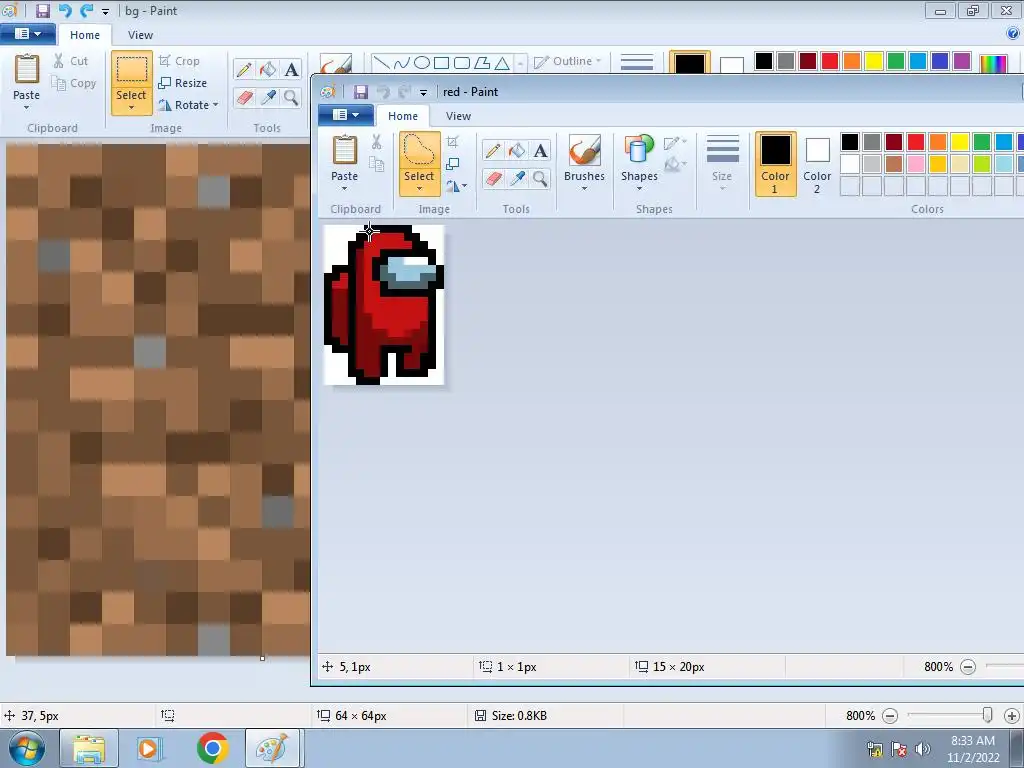
Task: Open Paint help in bg Paint window
Action: click(x=1014, y=33)
